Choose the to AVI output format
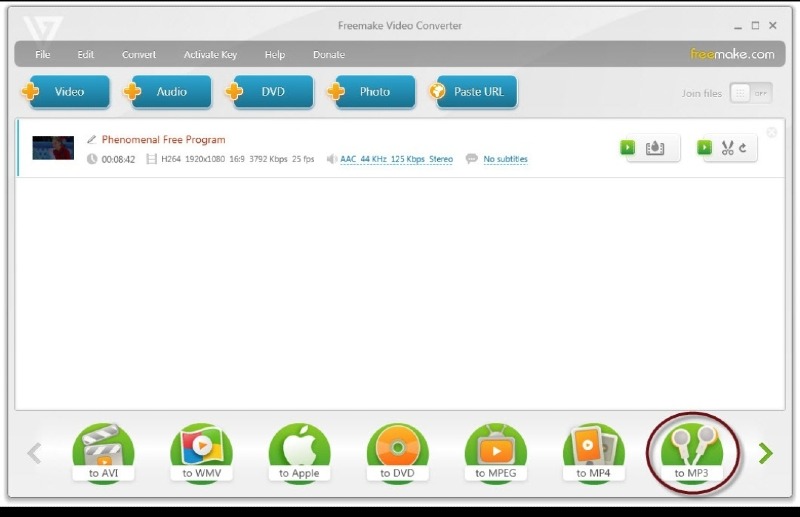Viewport: 800px width, 517px height. click(x=104, y=453)
